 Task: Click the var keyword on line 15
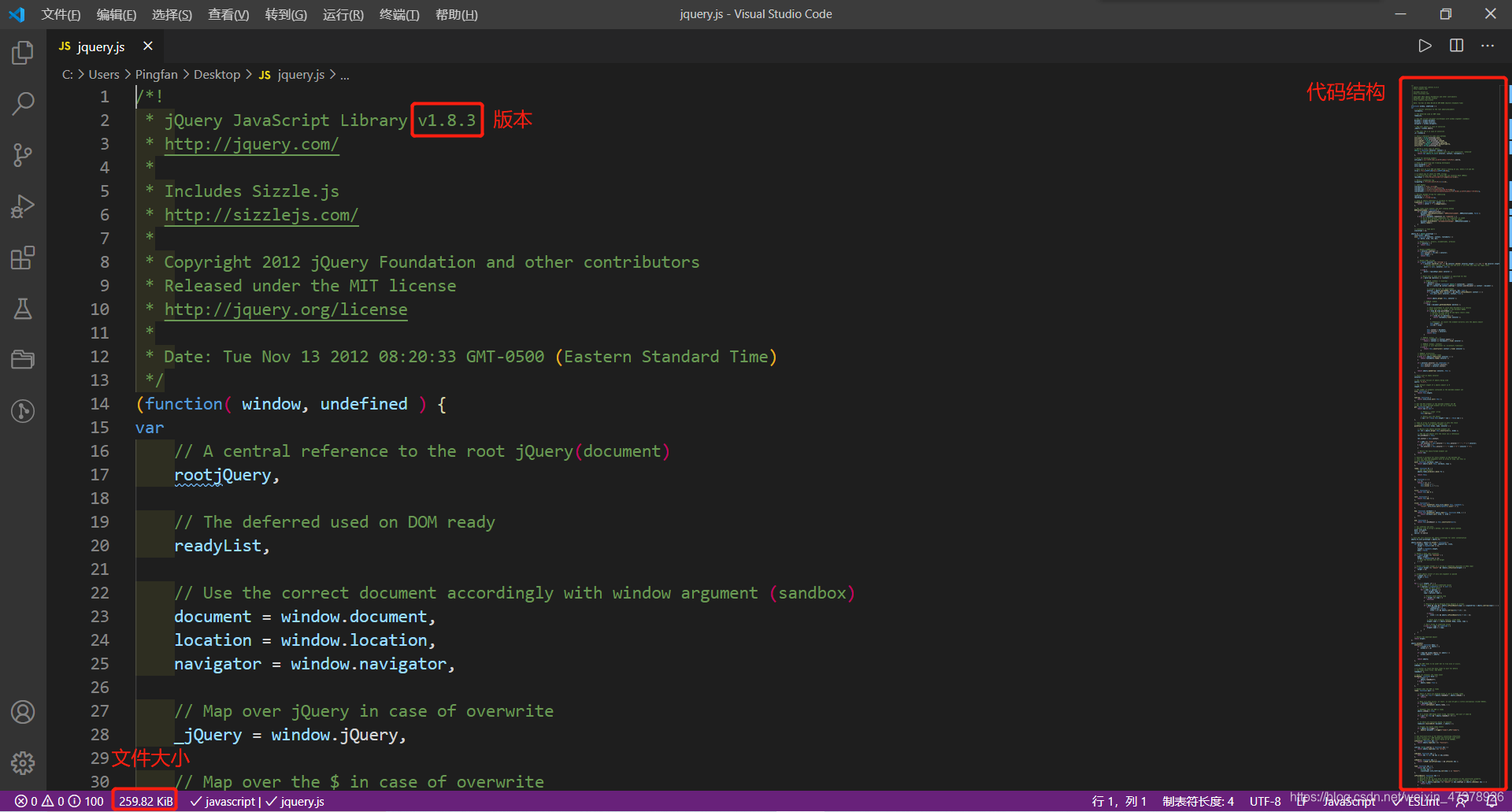(x=150, y=428)
